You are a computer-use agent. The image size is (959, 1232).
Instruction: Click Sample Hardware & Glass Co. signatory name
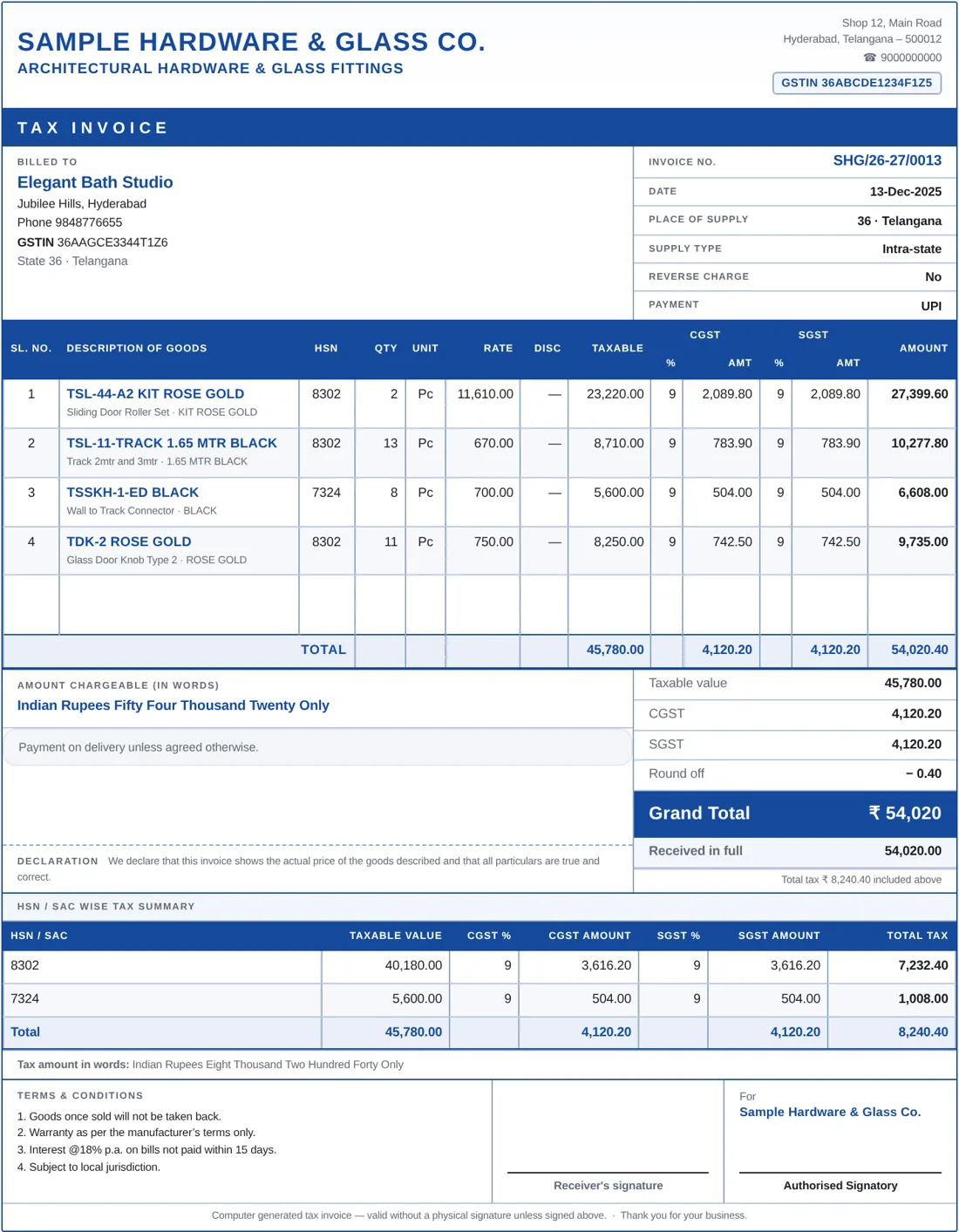tap(830, 1112)
